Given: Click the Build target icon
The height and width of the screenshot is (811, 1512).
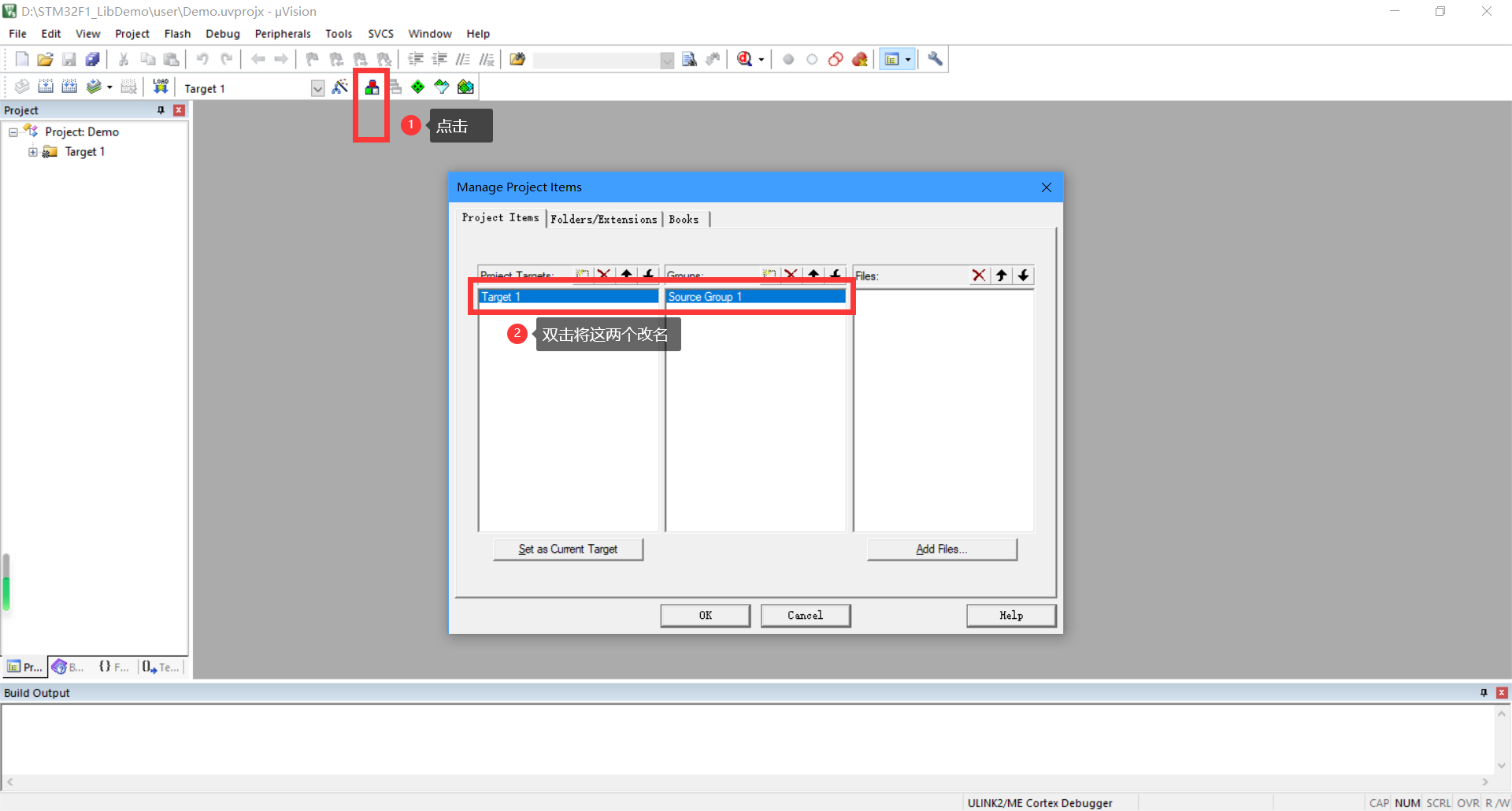Looking at the screenshot, I should pos(46,87).
